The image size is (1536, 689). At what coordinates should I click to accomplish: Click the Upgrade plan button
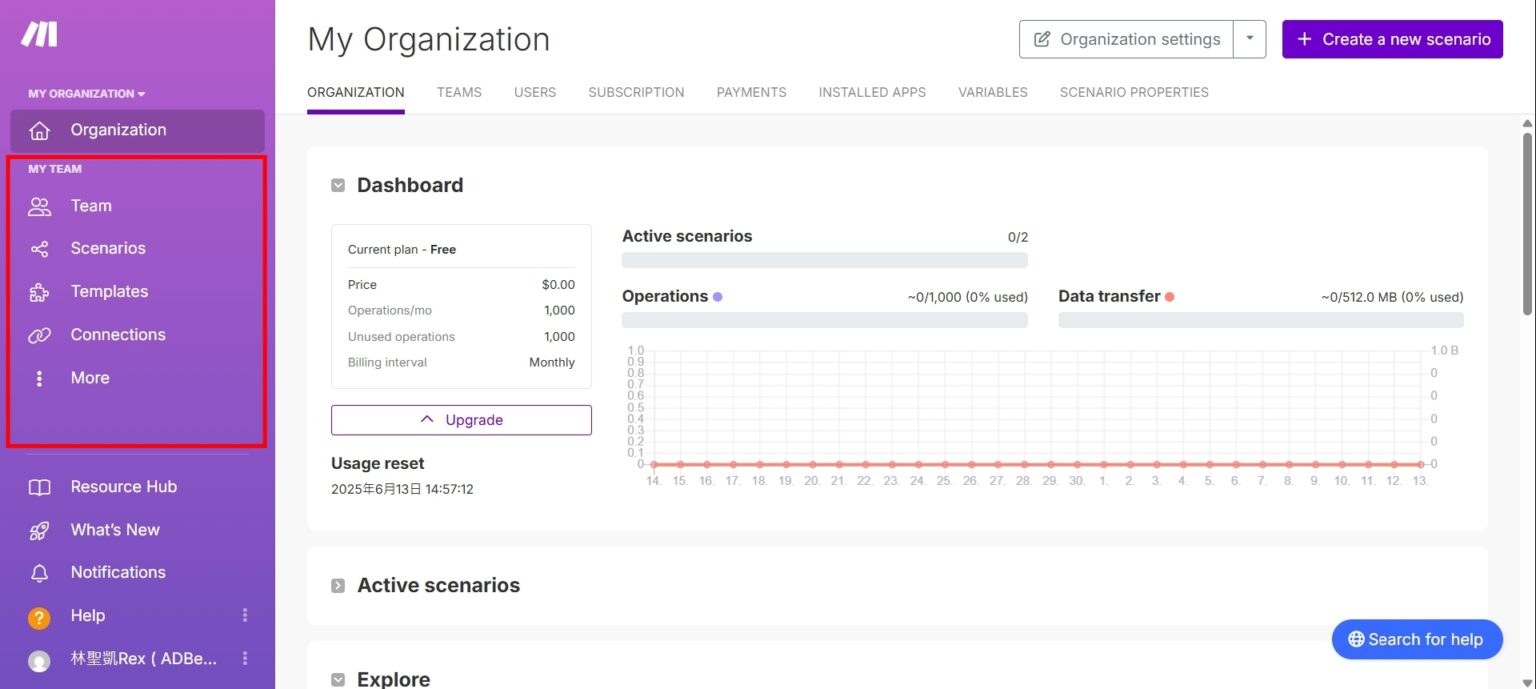pyautogui.click(x=461, y=420)
